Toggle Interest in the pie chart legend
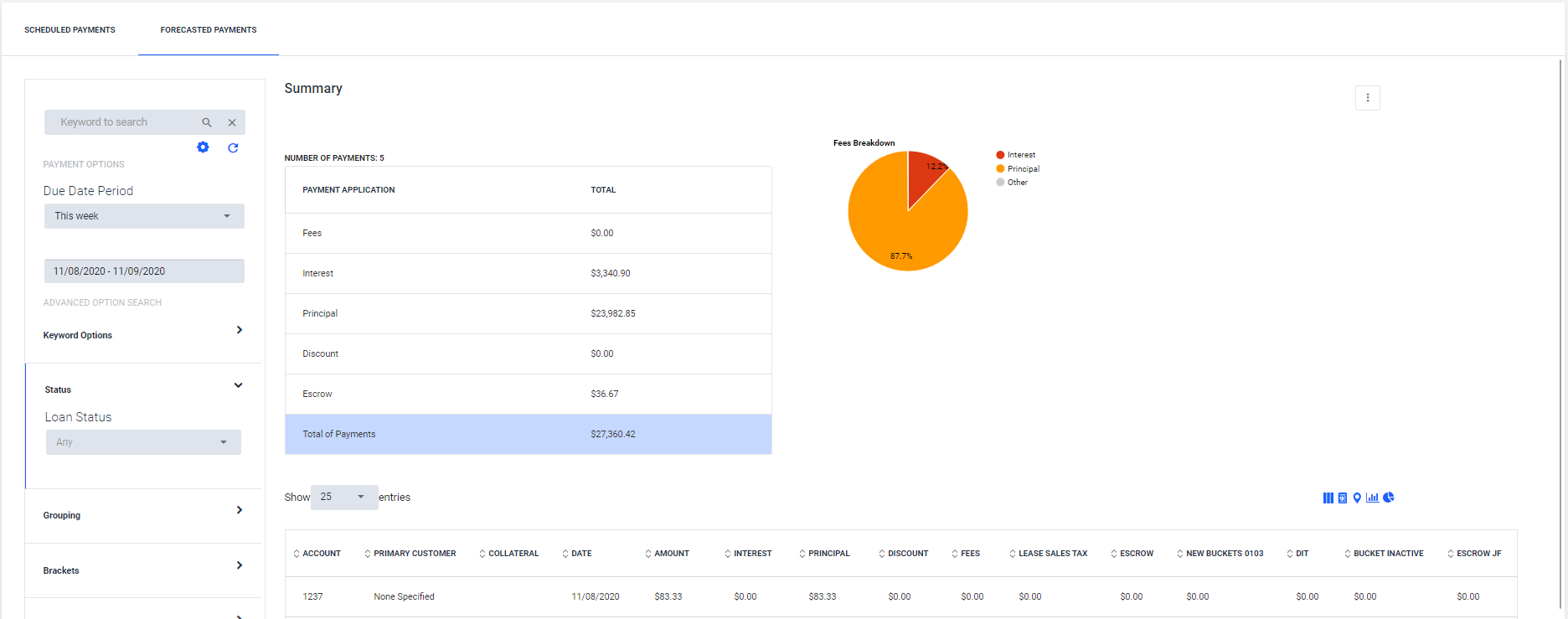 coord(1015,155)
